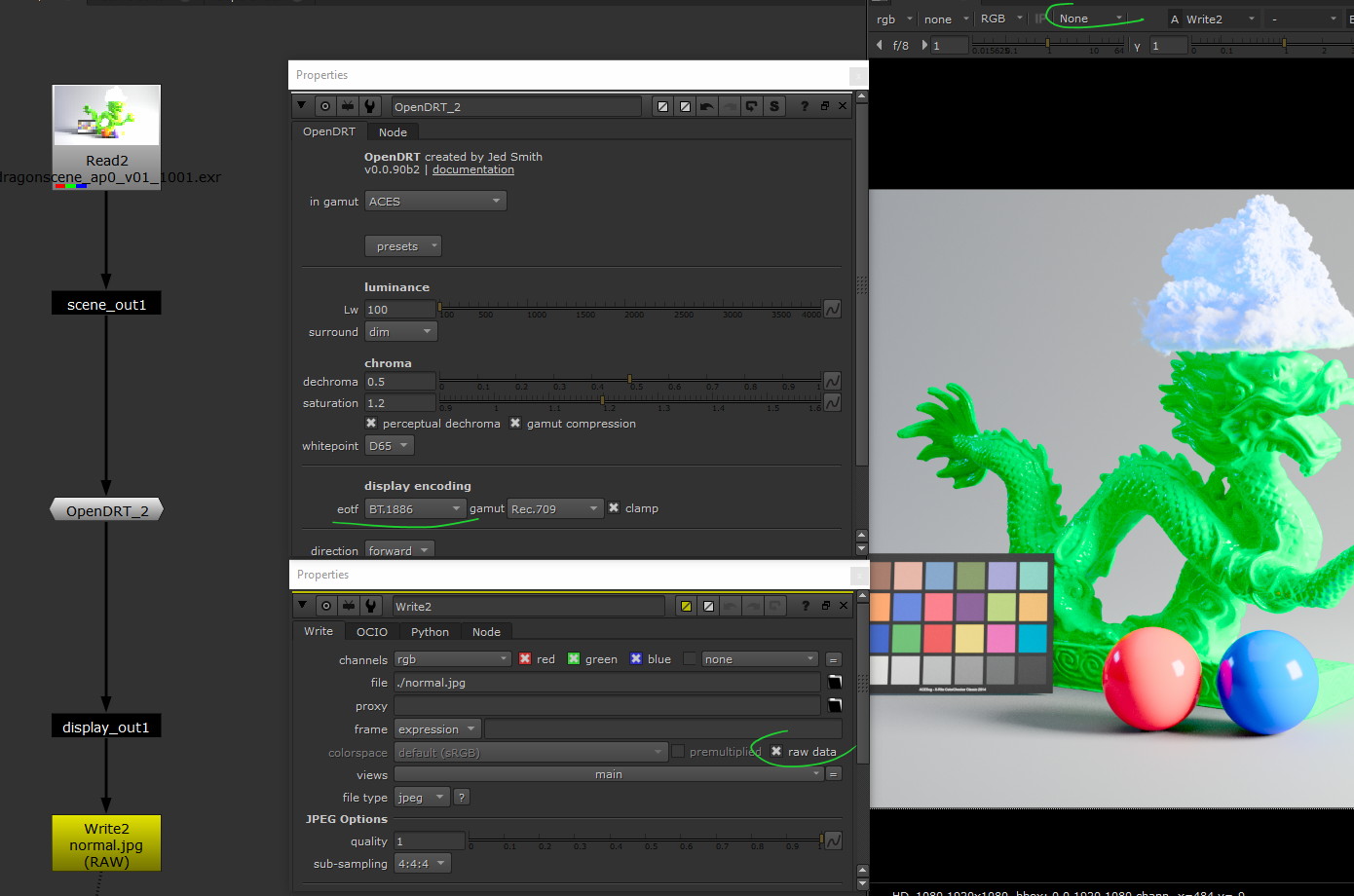Image resolution: width=1354 pixels, height=896 pixels.
Task: Switch to the OpenDRT tab
Action: coord(328,131)
